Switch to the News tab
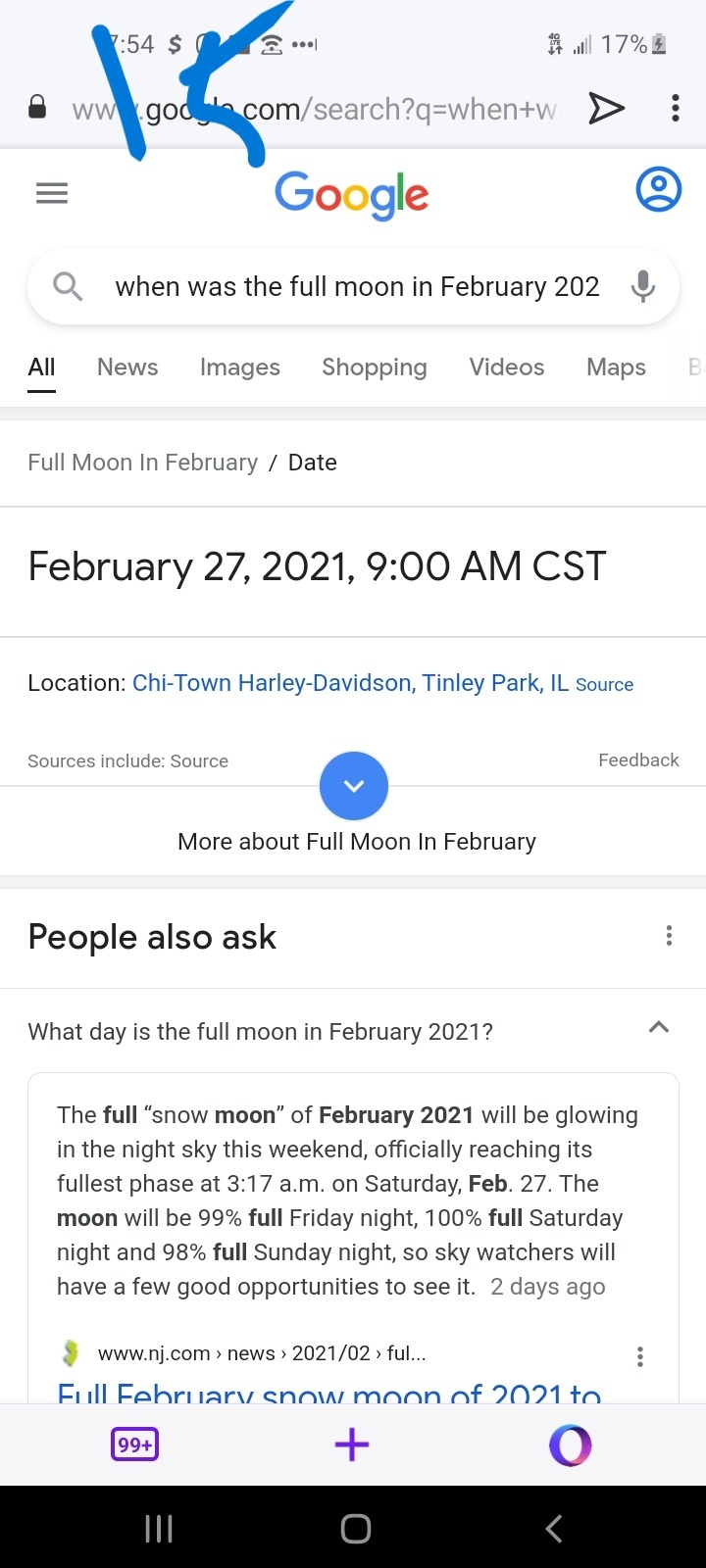Image resolution: width=706 pixels, height=1568 pixels. click(127, 367)
